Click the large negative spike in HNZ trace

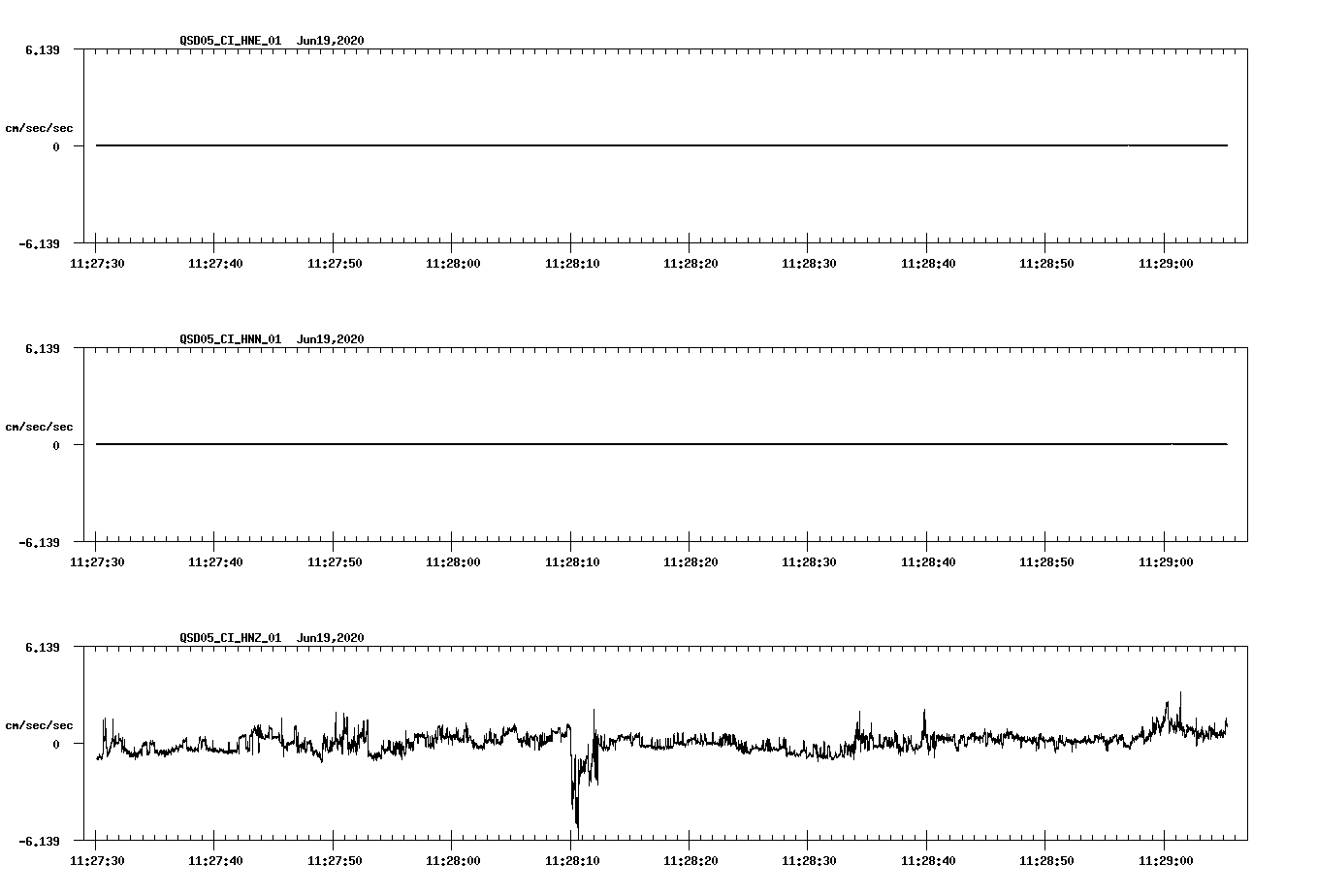[x=577, y=790]
